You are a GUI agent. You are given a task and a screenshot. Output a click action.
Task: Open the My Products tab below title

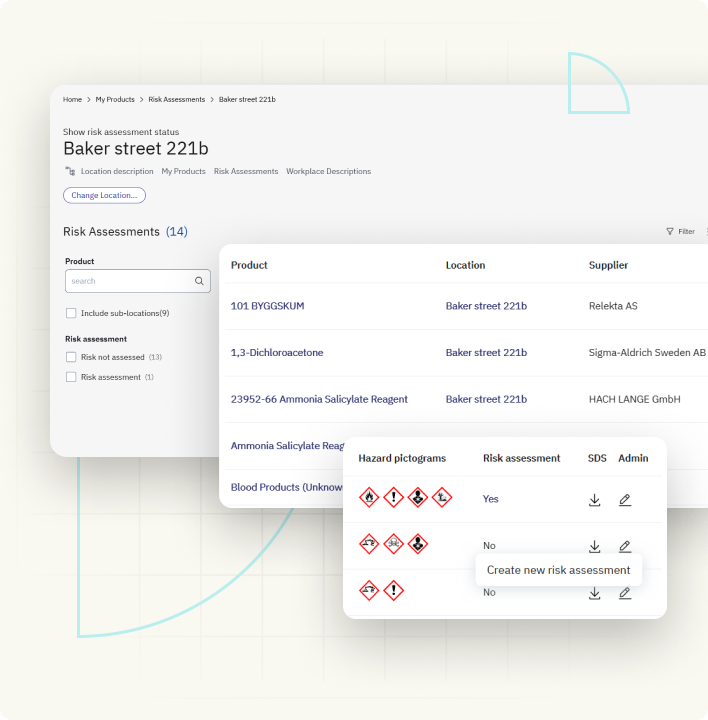(x=183, y=172)
